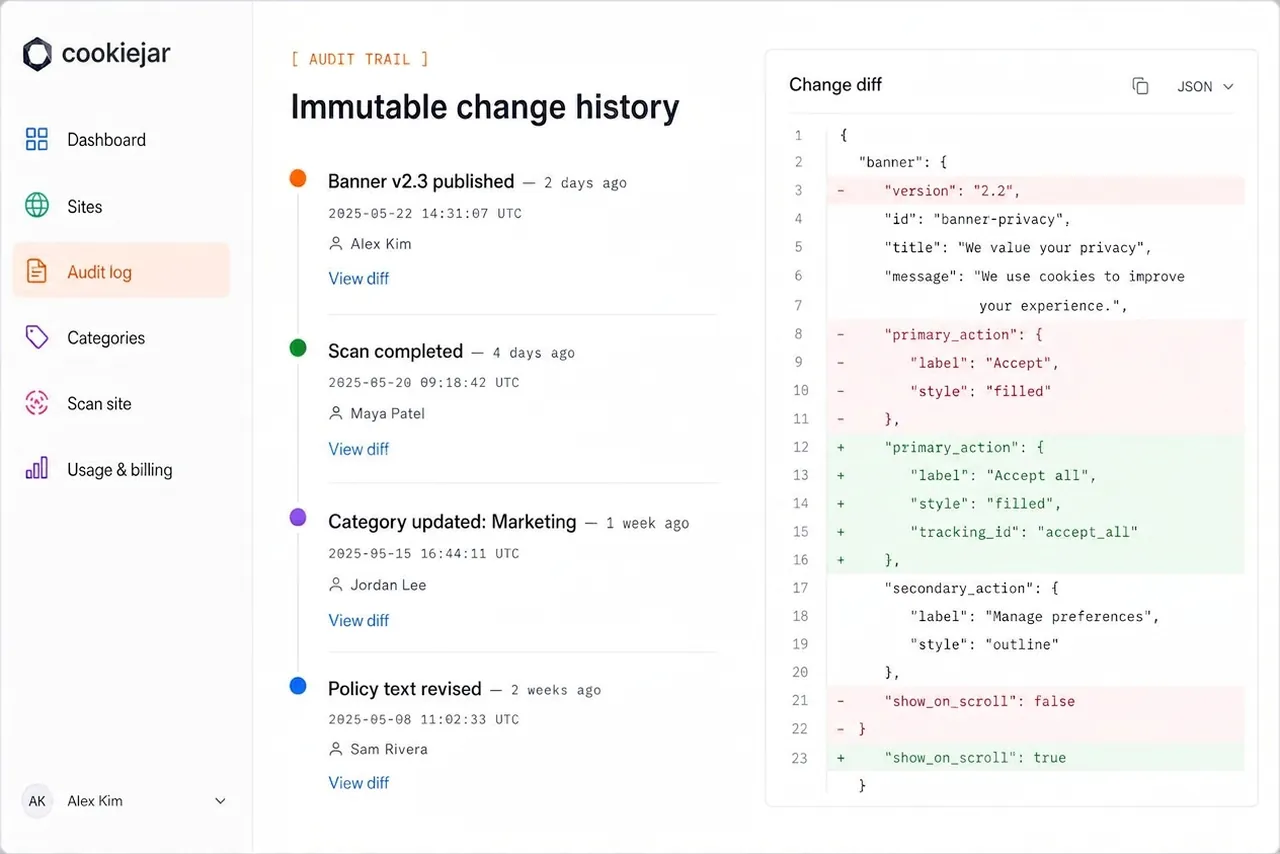The height and width of the screenshot is (854, 1280).
Task: Click the green timeline dot for Scan completed
Action: [x=297, y=348]
